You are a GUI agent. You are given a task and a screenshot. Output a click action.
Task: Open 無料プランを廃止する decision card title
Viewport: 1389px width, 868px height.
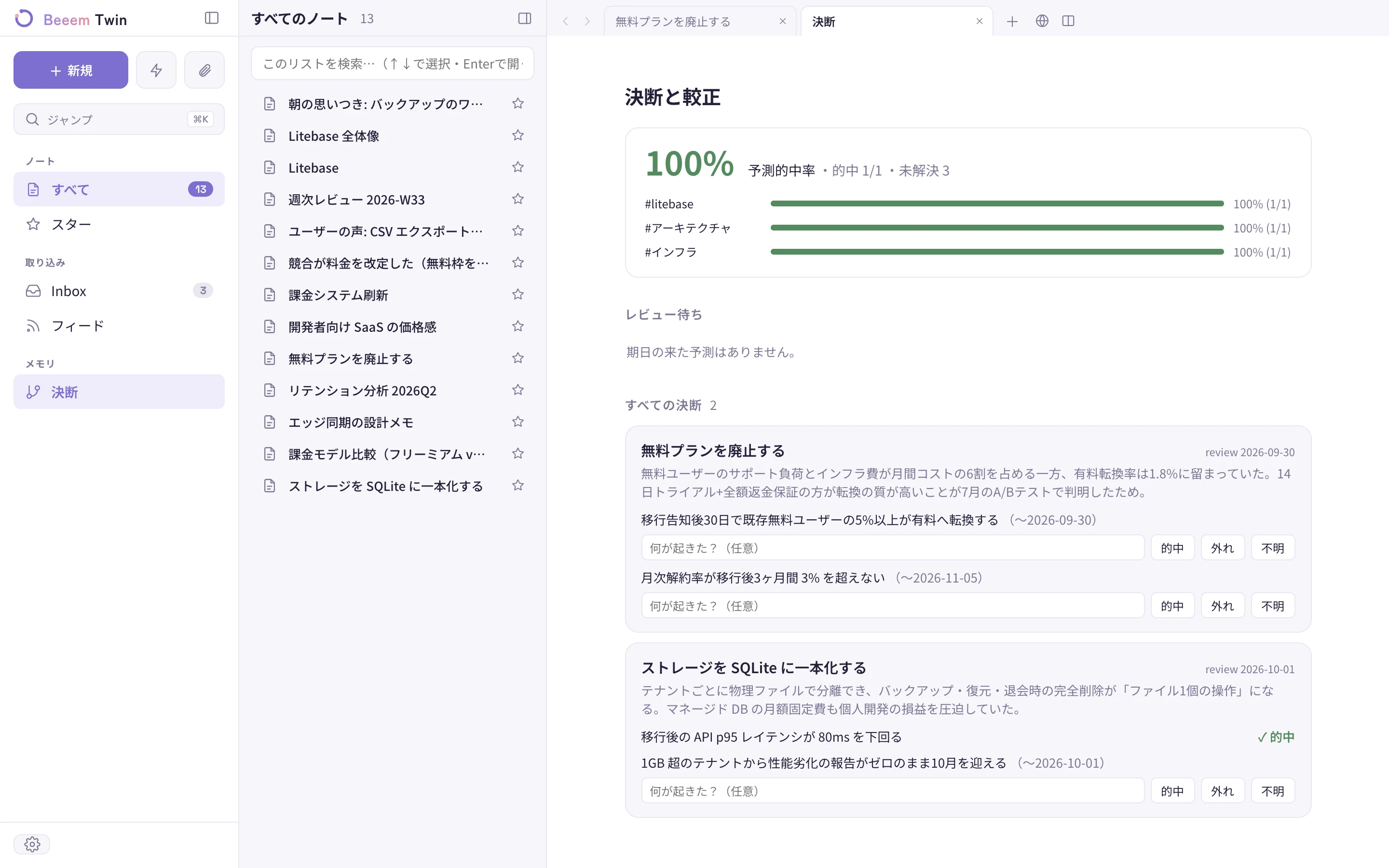[x=713, y=451]
